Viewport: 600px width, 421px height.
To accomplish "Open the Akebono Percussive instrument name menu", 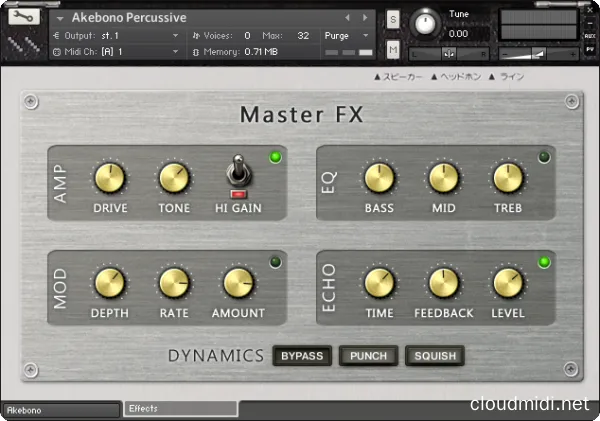I will click(60, 18).
